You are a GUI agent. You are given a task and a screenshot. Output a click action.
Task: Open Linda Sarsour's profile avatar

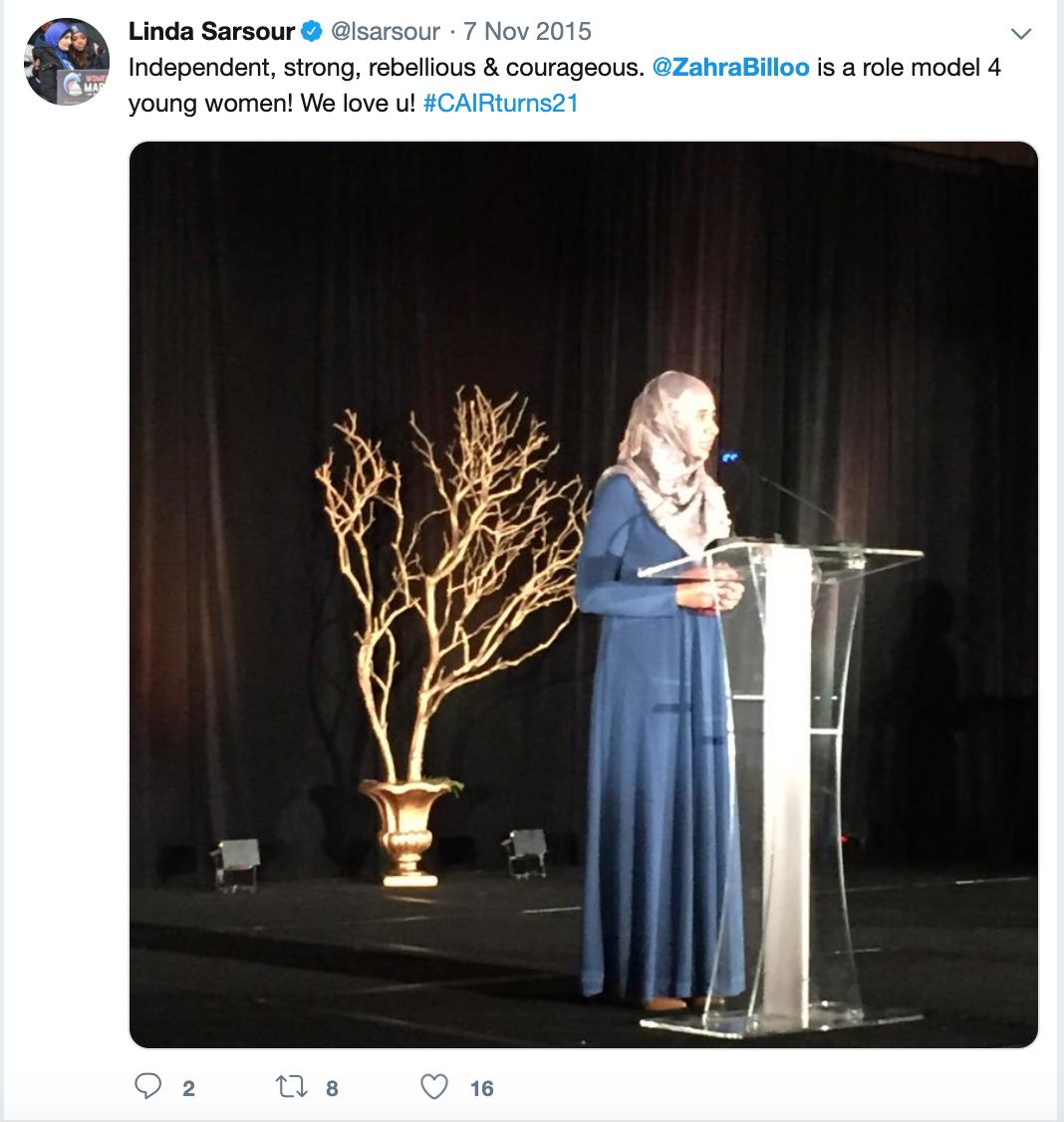pyautogui.click(x=67, y=62)
